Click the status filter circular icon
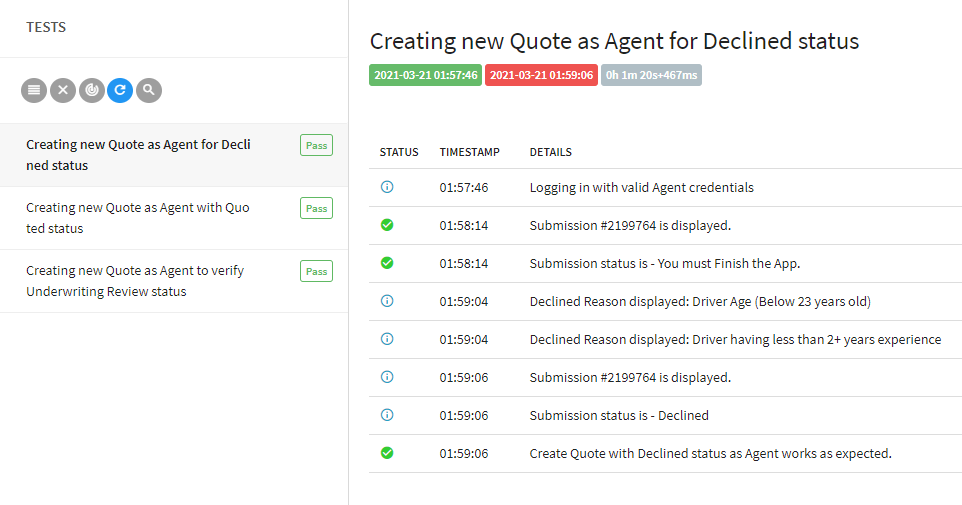962x505 pixels. click(91, 90)
